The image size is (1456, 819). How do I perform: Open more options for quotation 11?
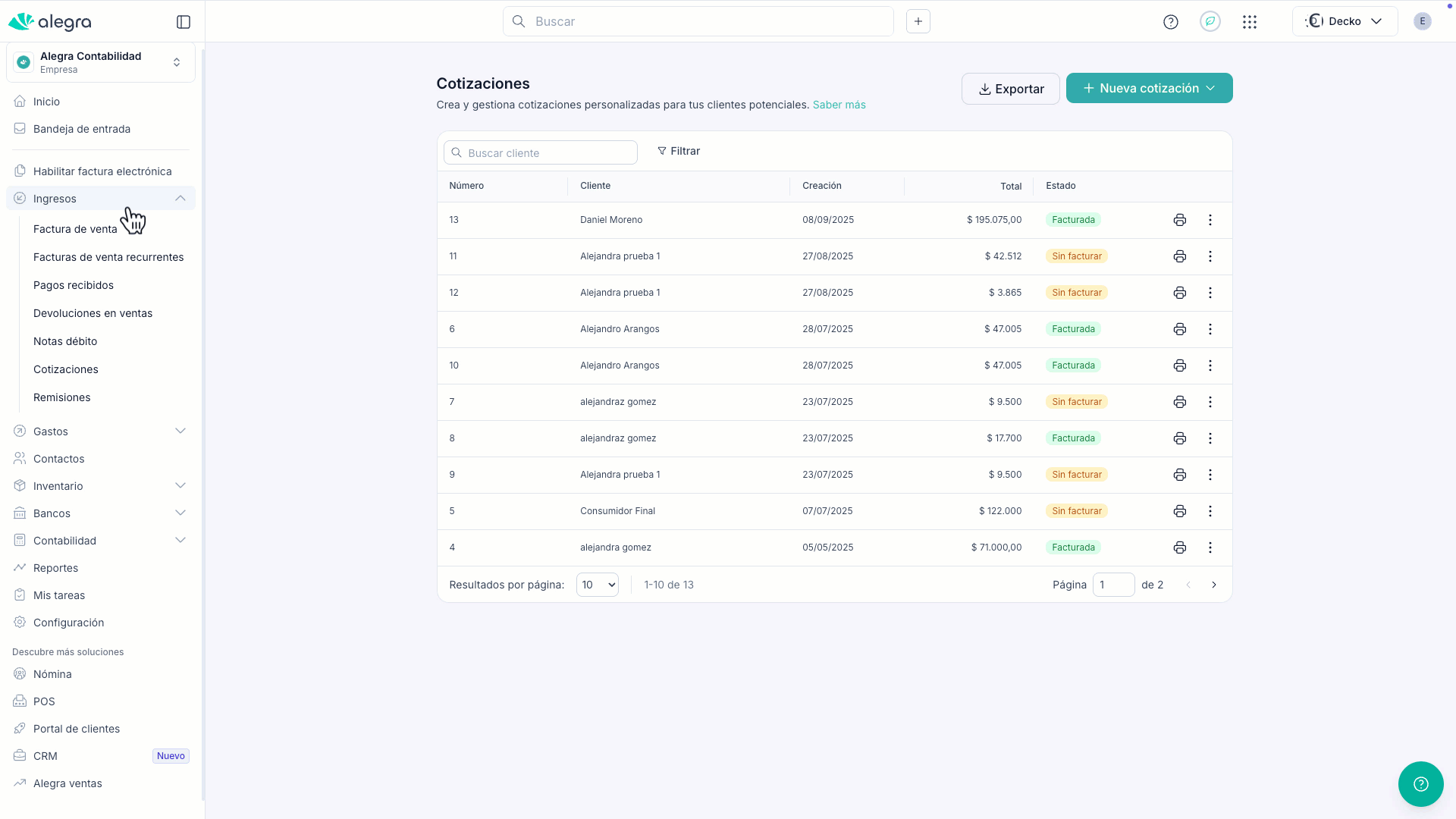point(1210,256)
